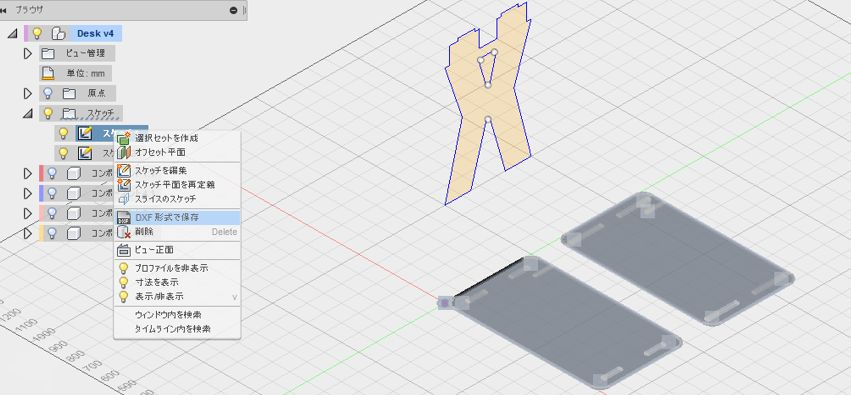The height and width of the screenshot is (395, 851).
Task: Toggle the lightbulb of the pink-marked component
Action: (x=52, y=214)
